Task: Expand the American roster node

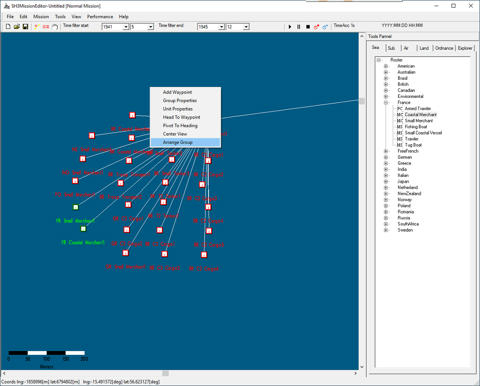Action: pyautogui.click(x=386, y=66)
